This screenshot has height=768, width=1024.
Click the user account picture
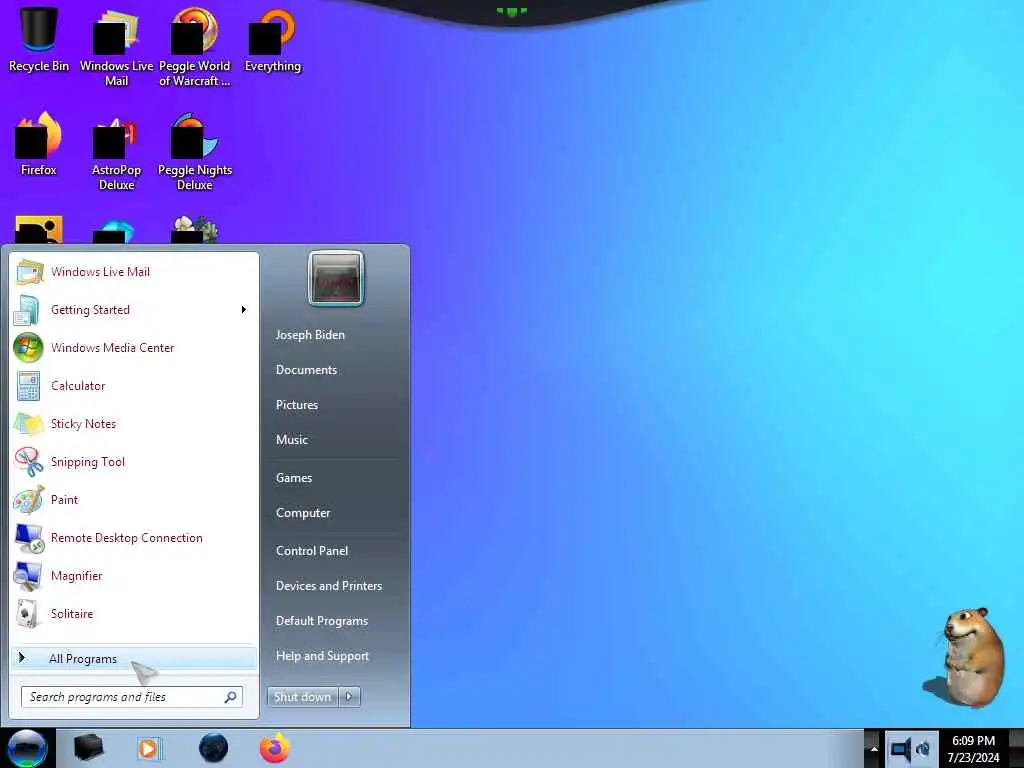click(x=336, y=279)
